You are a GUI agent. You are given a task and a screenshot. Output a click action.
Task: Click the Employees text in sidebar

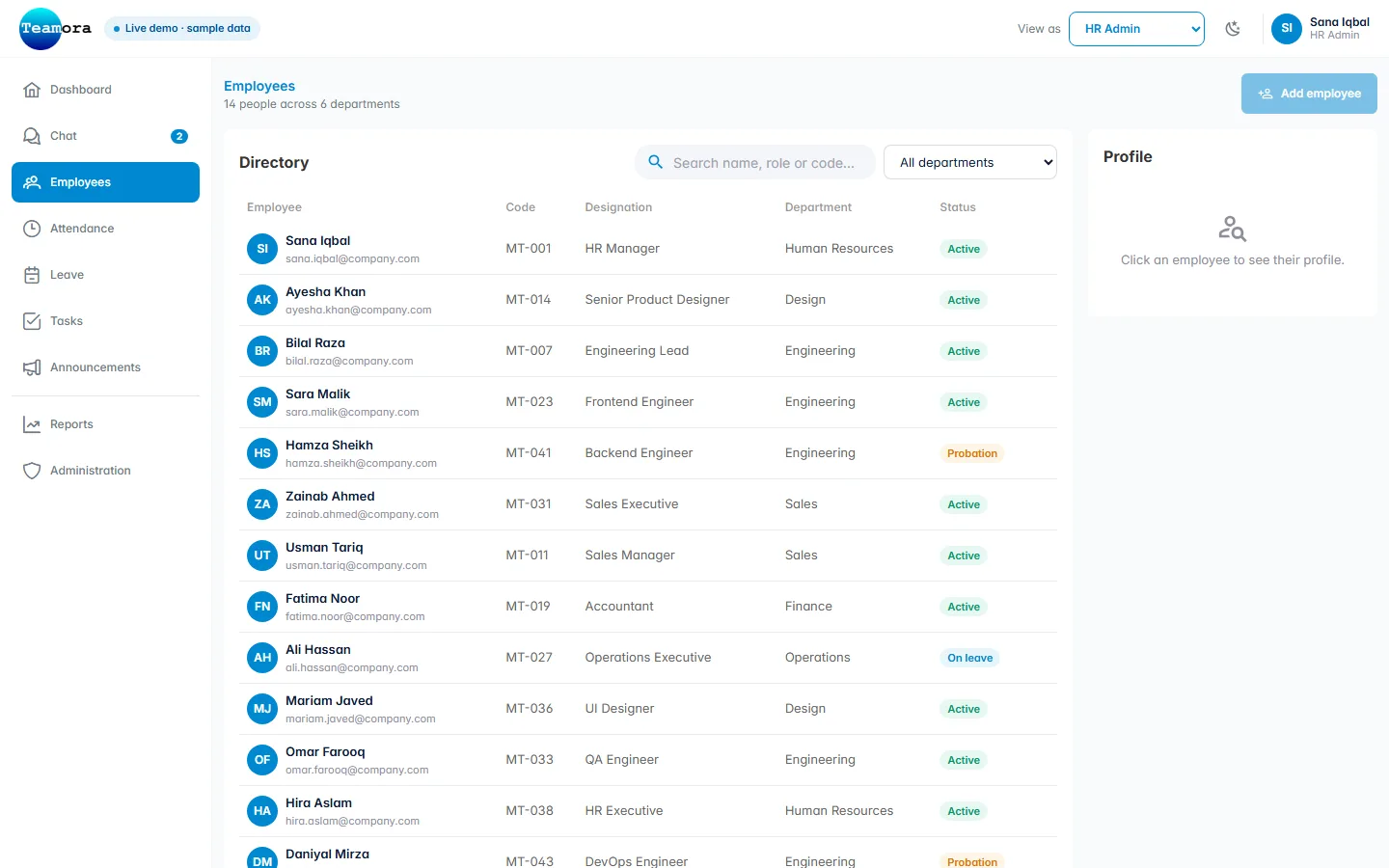pyautogui.click(x=80, y=182)
